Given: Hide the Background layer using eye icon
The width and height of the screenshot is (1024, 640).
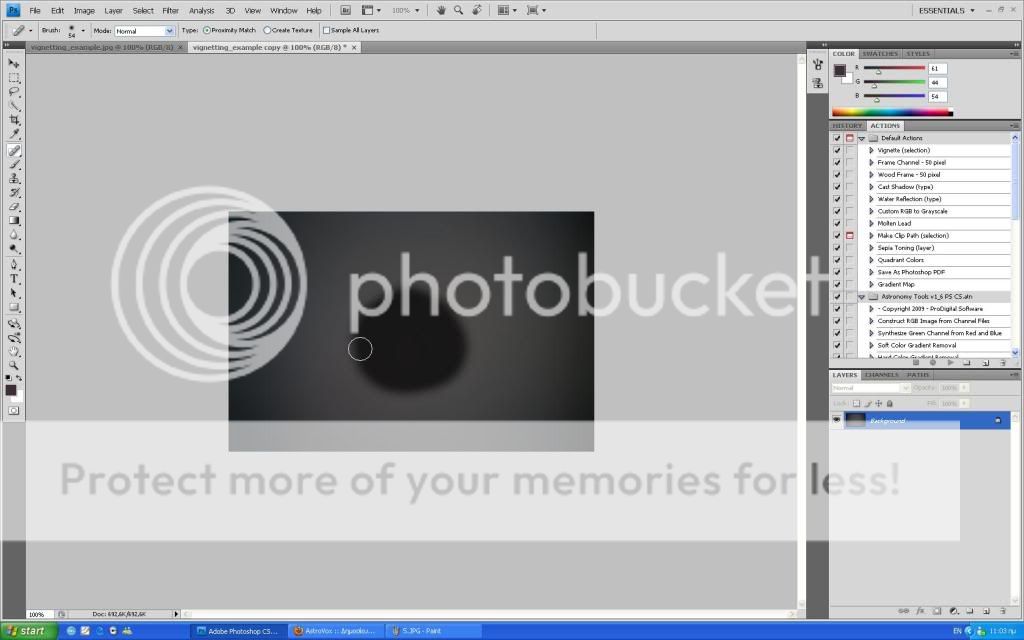Looking at the screenshot, I should (837, 421).
